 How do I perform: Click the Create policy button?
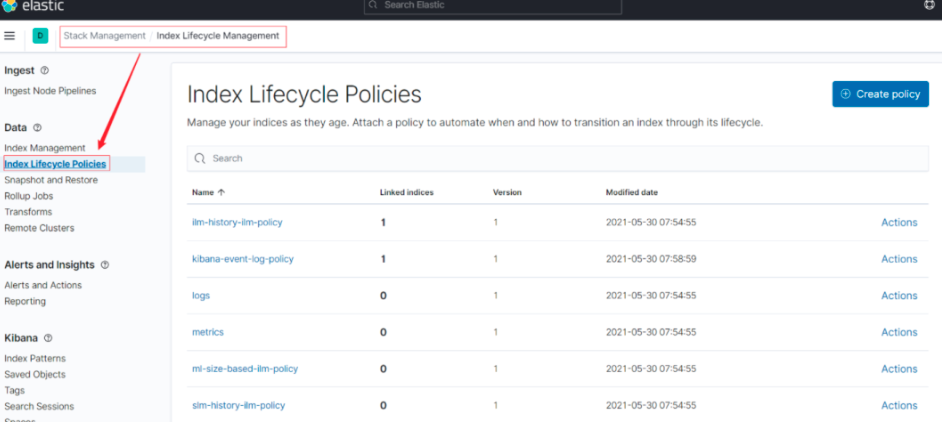pyautogui.click(x=880, y=94)
